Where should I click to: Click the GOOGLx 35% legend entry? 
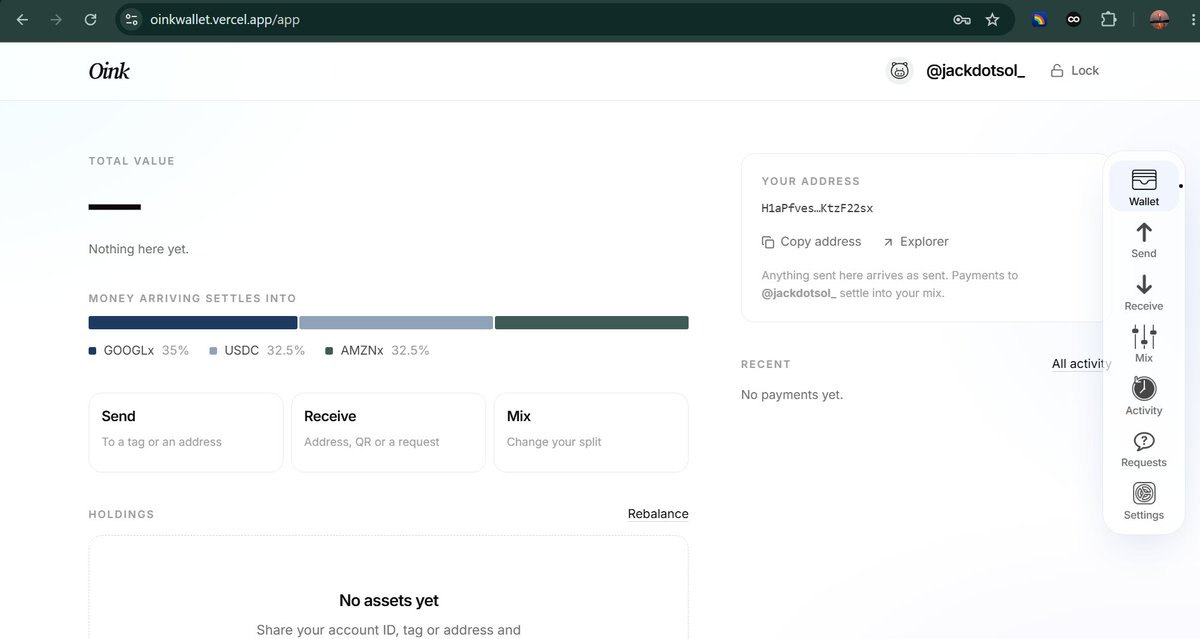(x=139, y=351)
